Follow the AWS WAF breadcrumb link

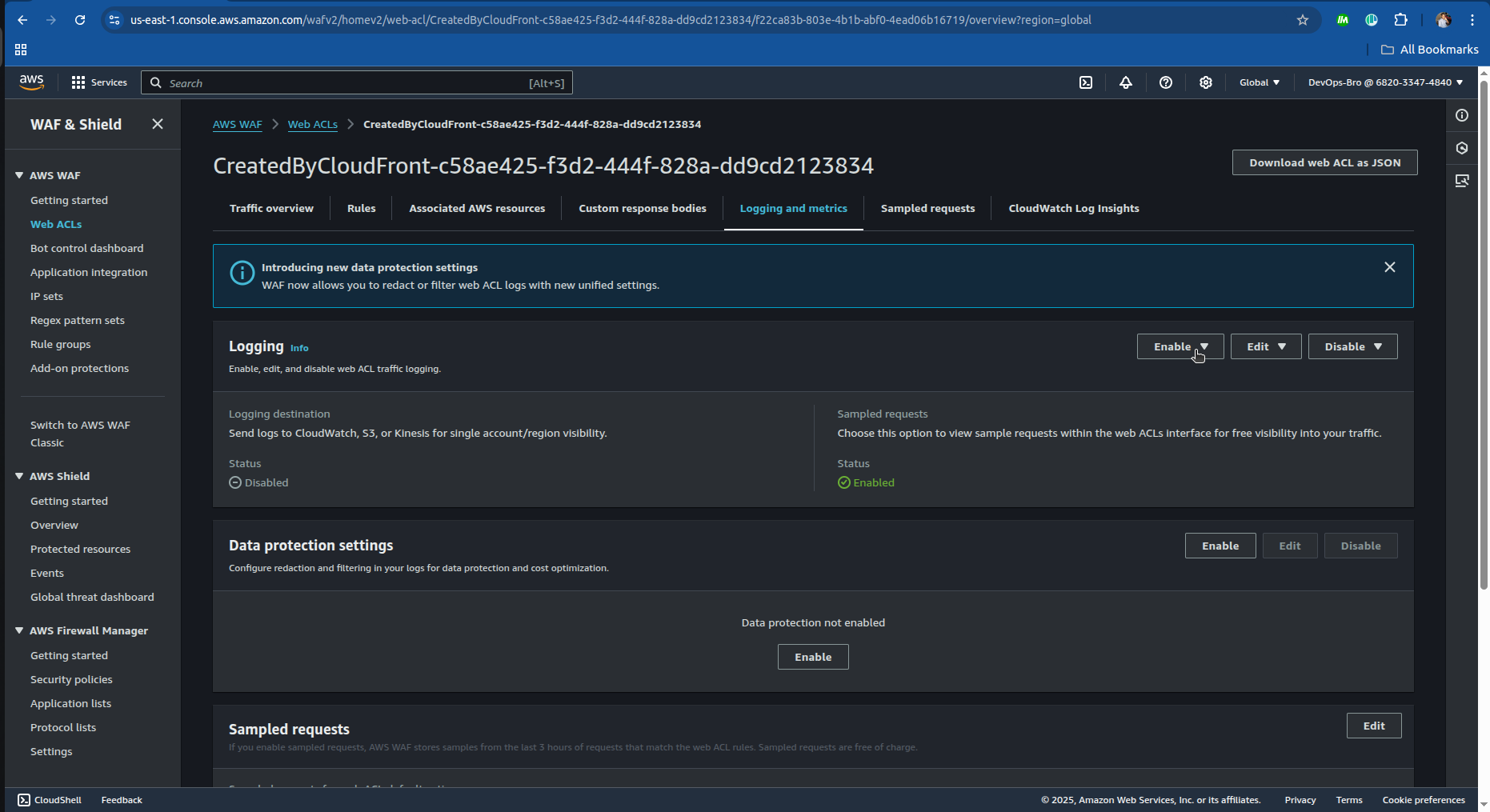point(238,124)
